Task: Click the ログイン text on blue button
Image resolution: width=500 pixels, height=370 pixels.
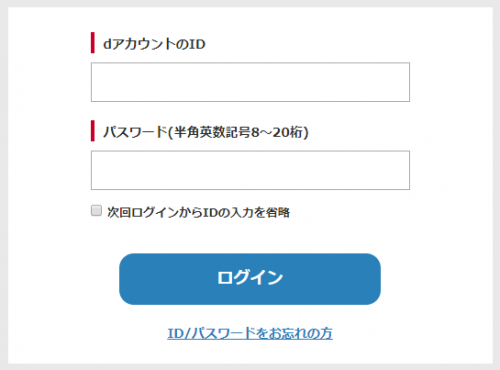Action: pyautogui.click(x=250, y=278)
